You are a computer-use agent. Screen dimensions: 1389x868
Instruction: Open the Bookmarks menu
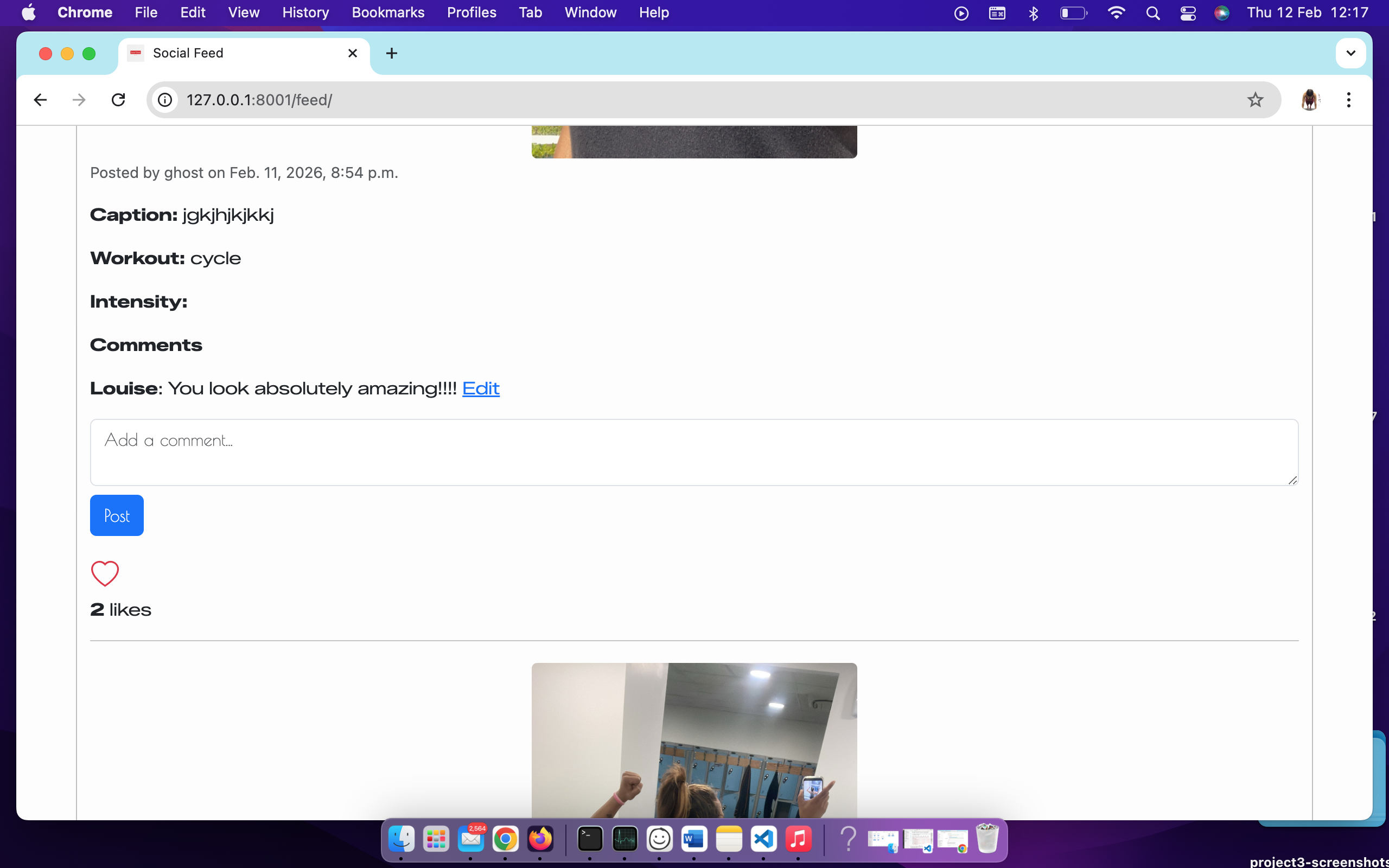pos(388,12)
